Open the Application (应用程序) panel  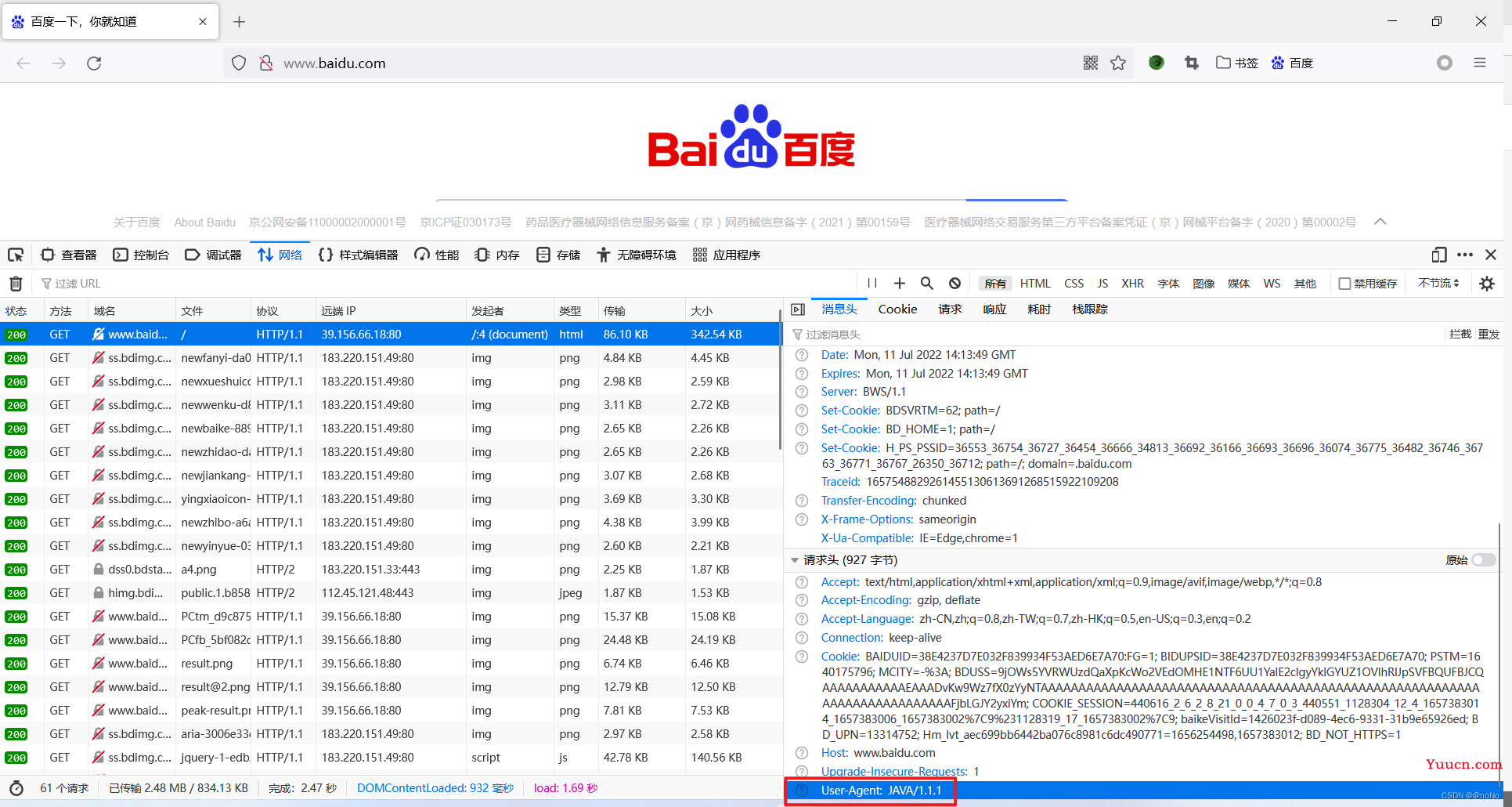tap(727, 255)
